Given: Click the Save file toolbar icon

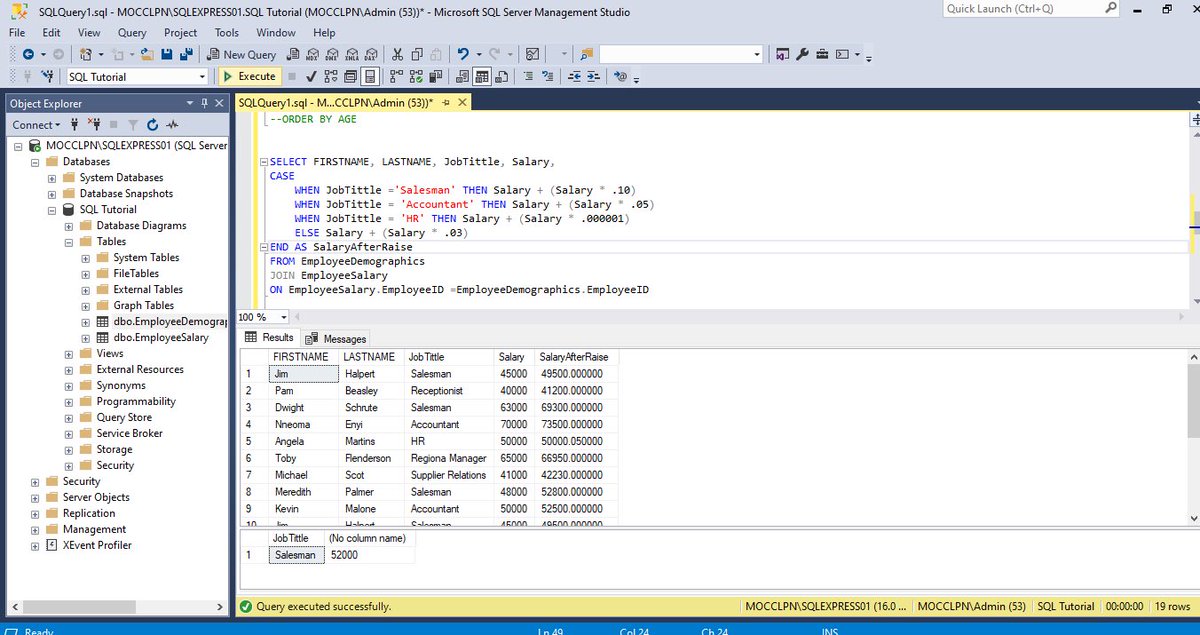Looking at the screenshot, I should [166, 54].
